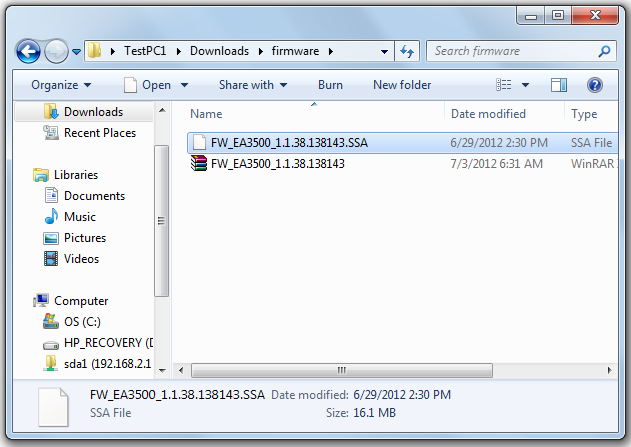Open the recent pages dropdown arrow

click(76, 51)
